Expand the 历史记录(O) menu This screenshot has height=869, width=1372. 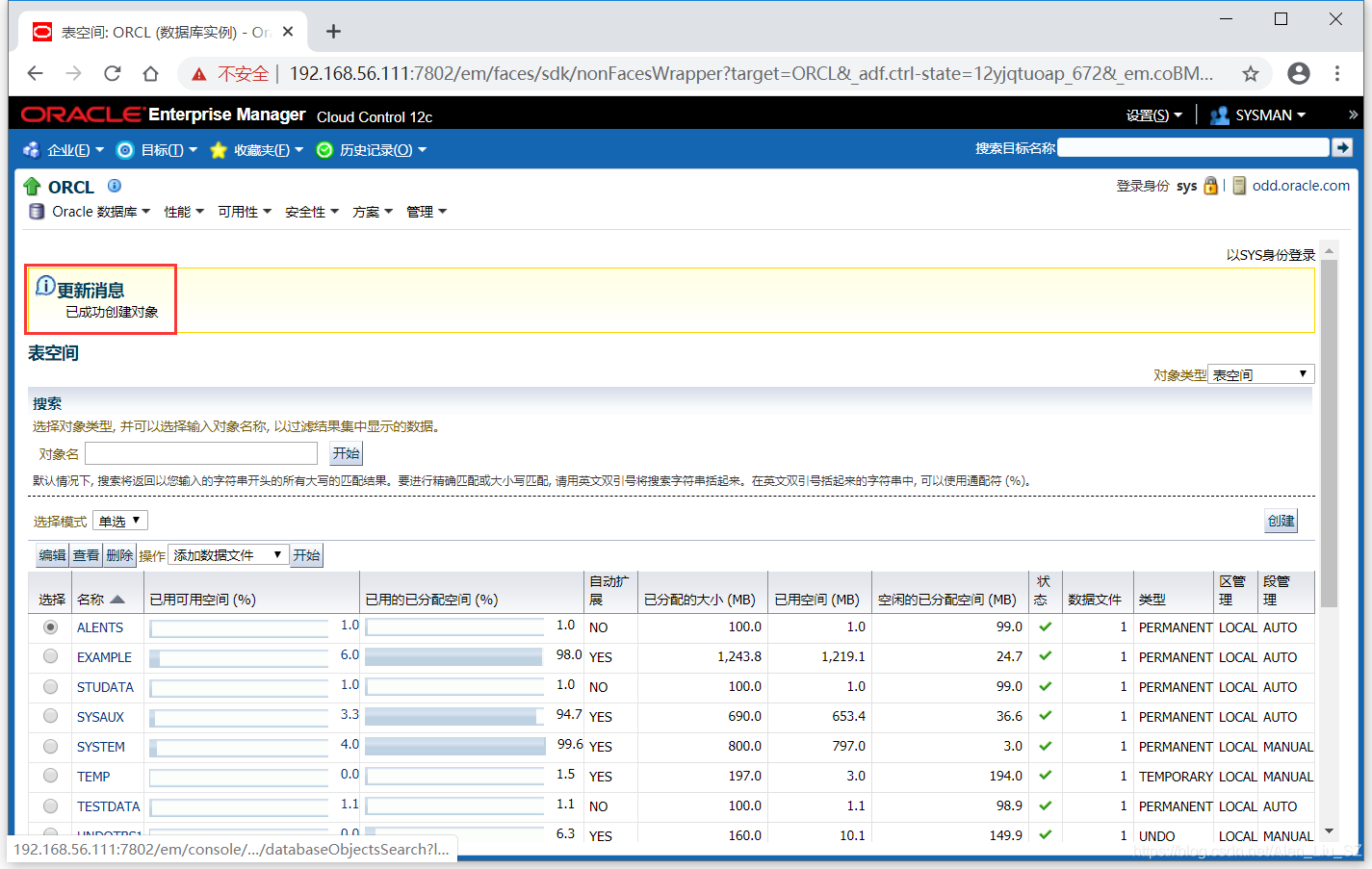[382, 150]
